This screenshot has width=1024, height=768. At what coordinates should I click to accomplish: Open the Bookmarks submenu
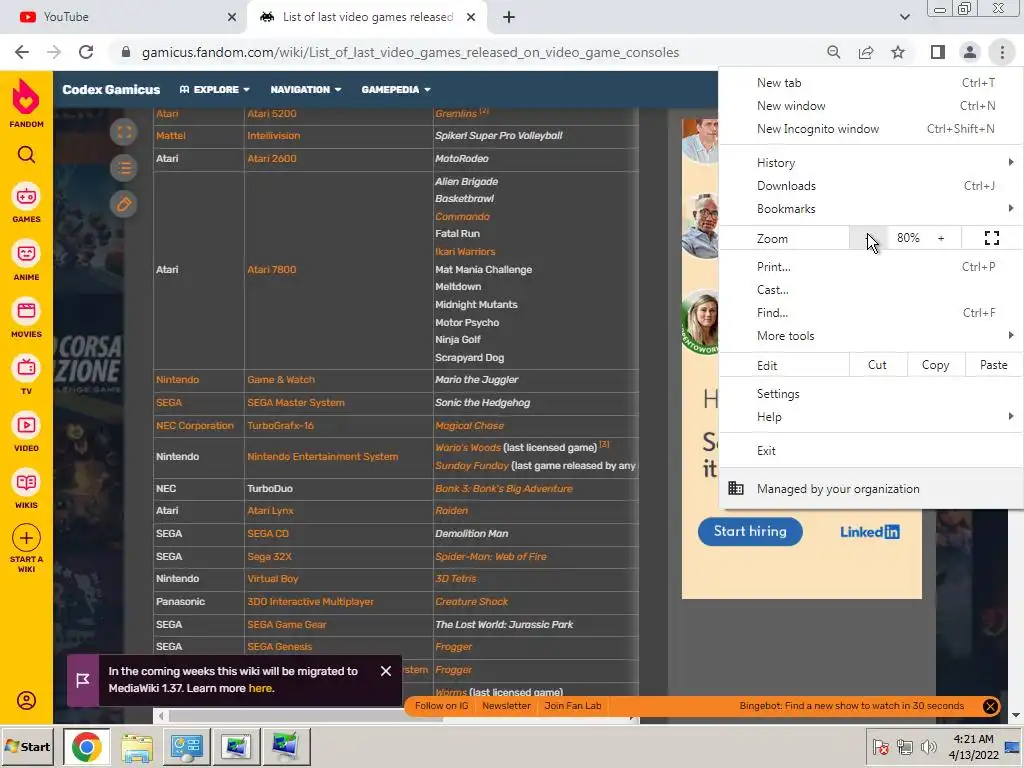871,209
